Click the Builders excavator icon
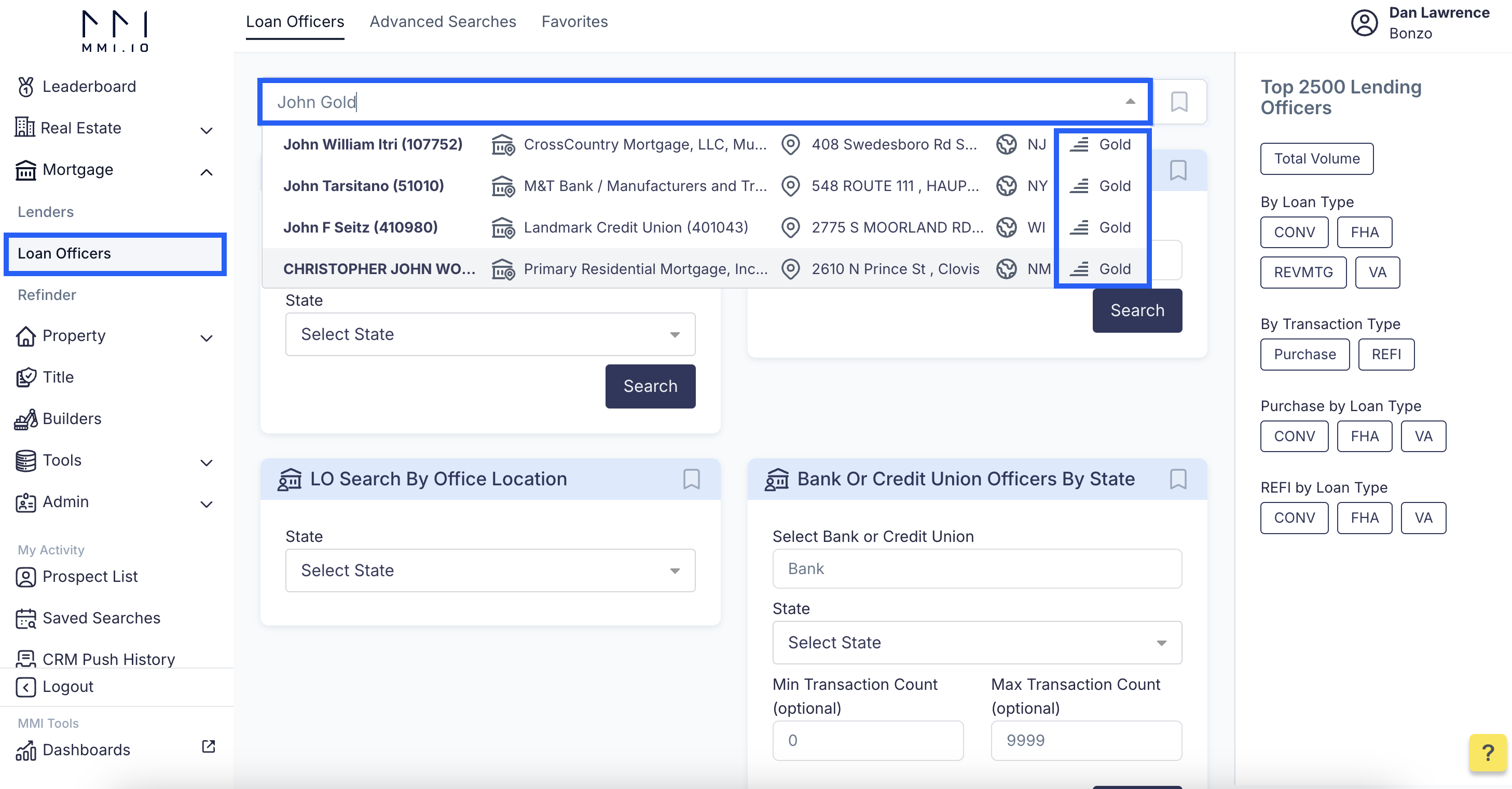The image size is (1512, 789). click(x=26, y=419)
